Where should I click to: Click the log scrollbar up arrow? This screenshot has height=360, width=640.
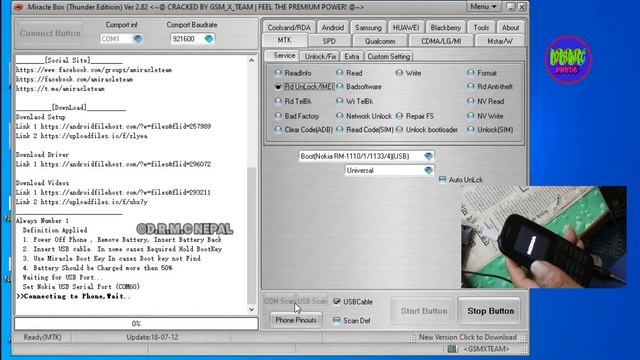(251, 60)
